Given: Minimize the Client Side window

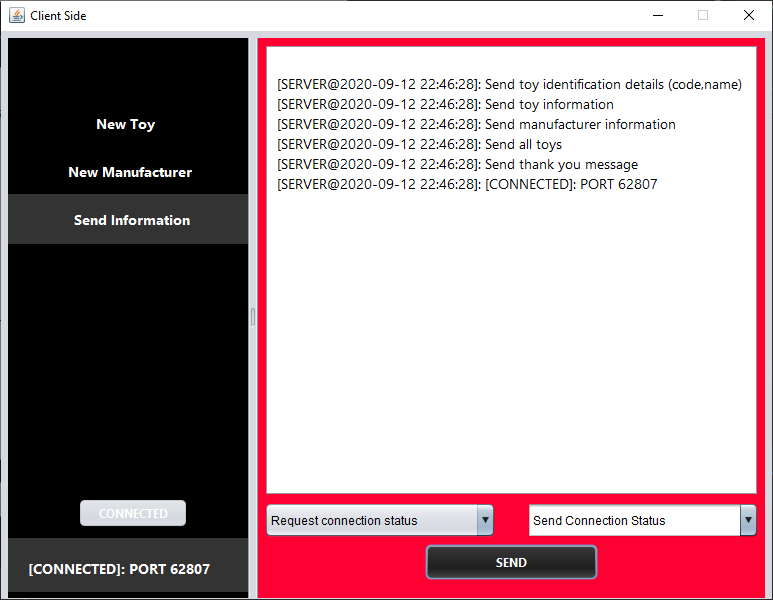Looking at the screenshot, I should pos(658,15).
